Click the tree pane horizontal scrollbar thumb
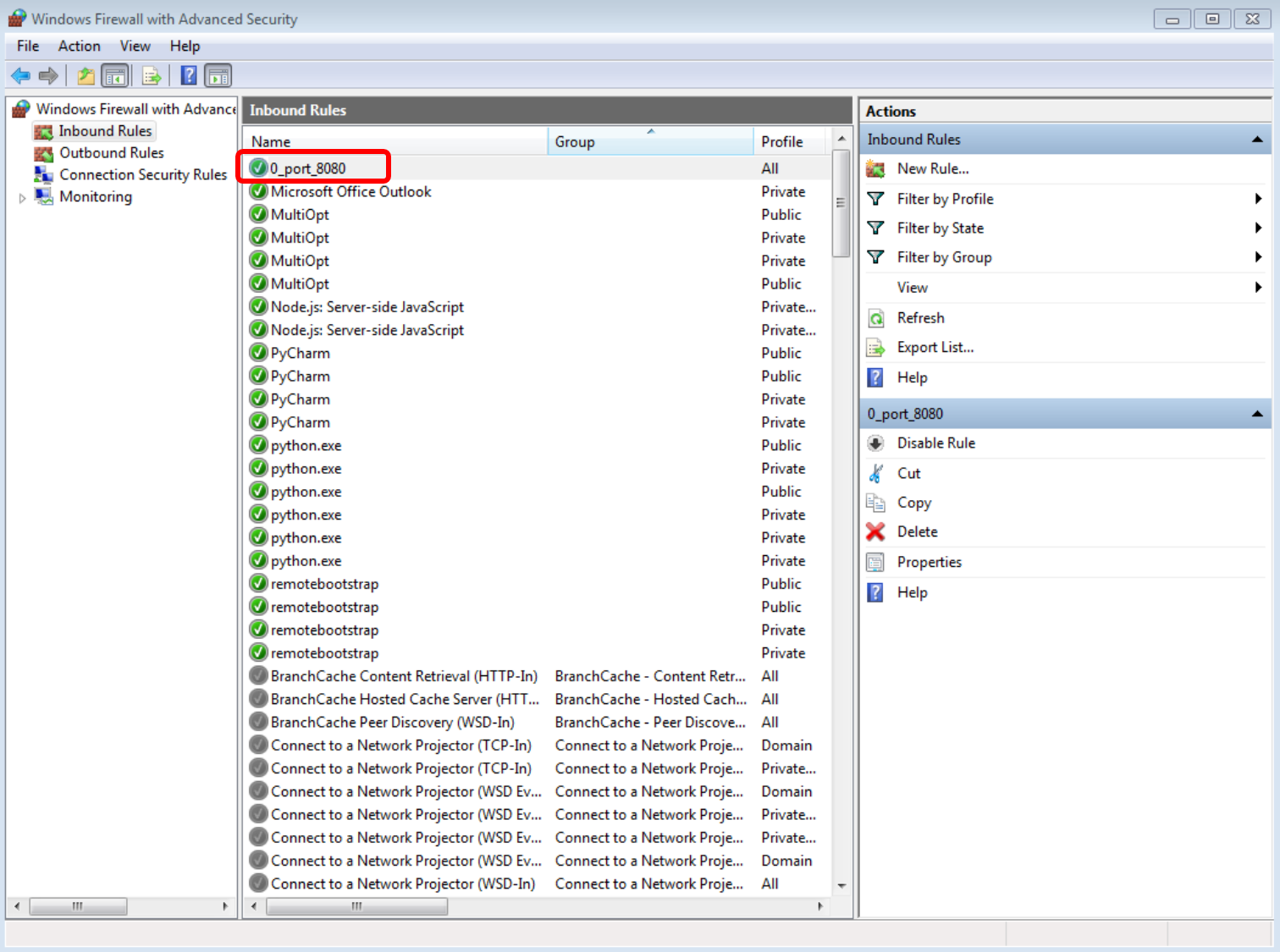This screenshot has width=1280, height=952. (78, 906)
